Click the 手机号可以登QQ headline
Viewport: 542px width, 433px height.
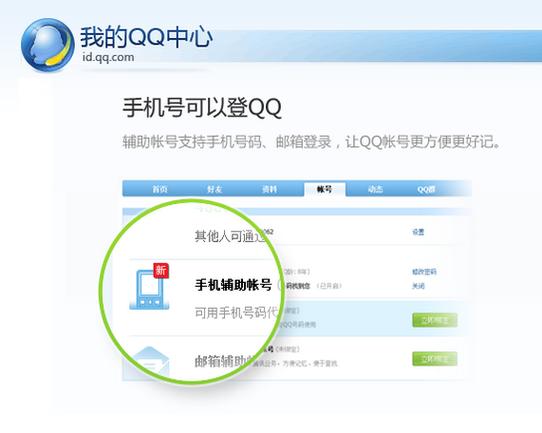point(202,107)
